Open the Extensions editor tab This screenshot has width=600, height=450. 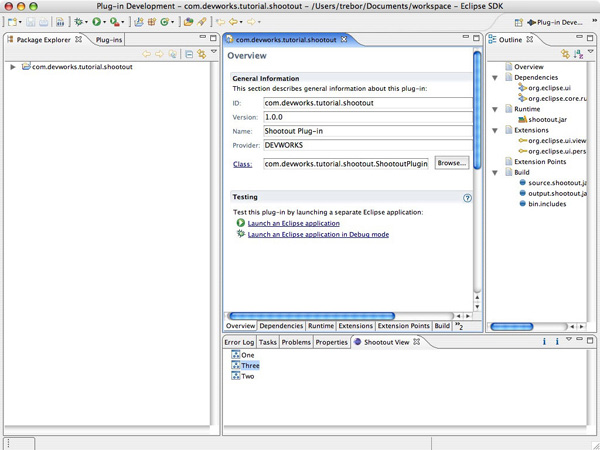355,326
